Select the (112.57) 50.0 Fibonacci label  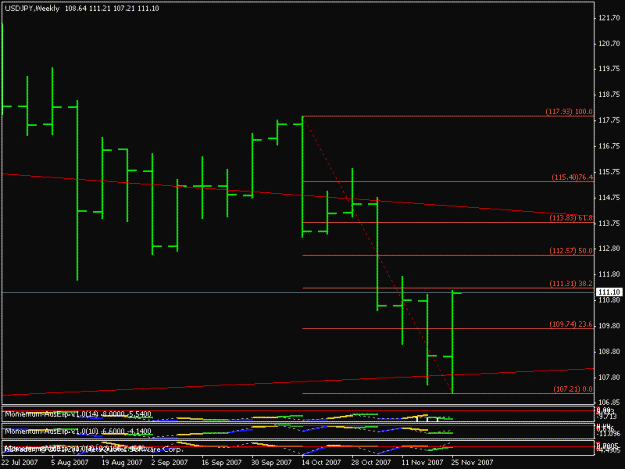pyautogui.click(x=571, y=251)
